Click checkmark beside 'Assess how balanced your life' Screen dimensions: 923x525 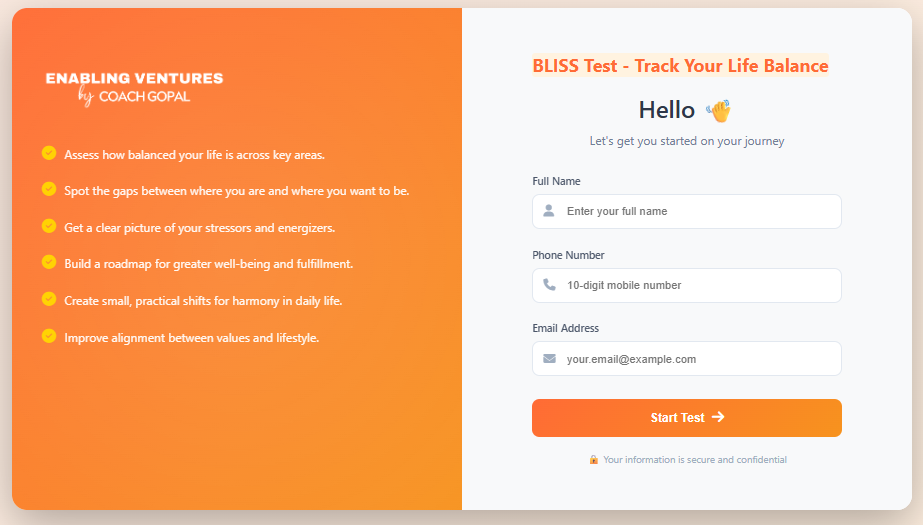(49, 153)
